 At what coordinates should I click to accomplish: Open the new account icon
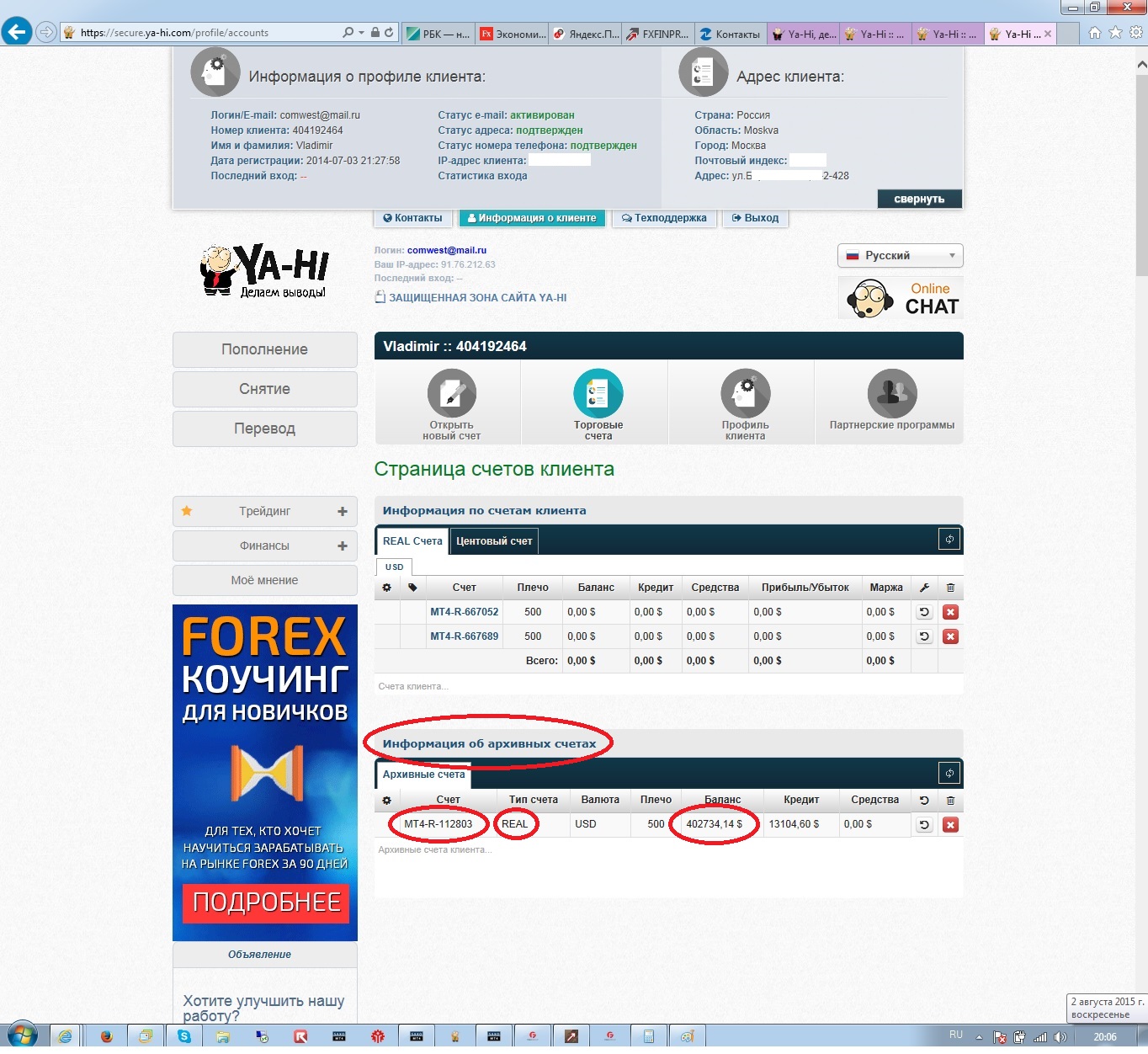tap(452, 394)
